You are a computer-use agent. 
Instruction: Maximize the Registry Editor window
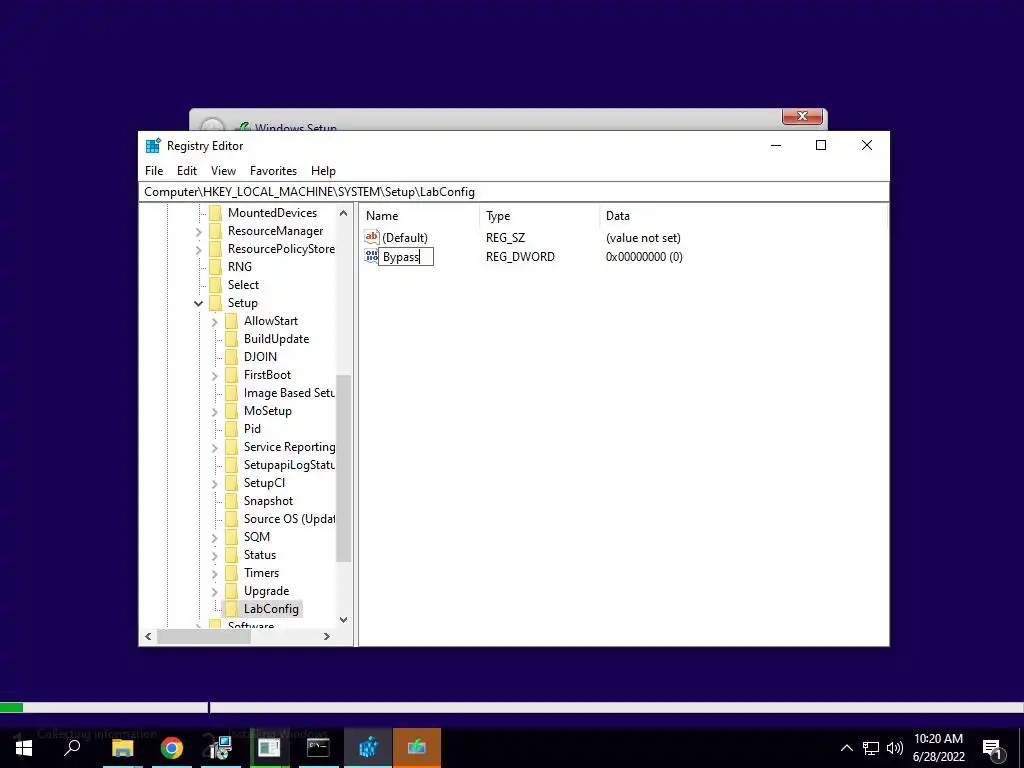pyautogui.click(x=821, y=145)
